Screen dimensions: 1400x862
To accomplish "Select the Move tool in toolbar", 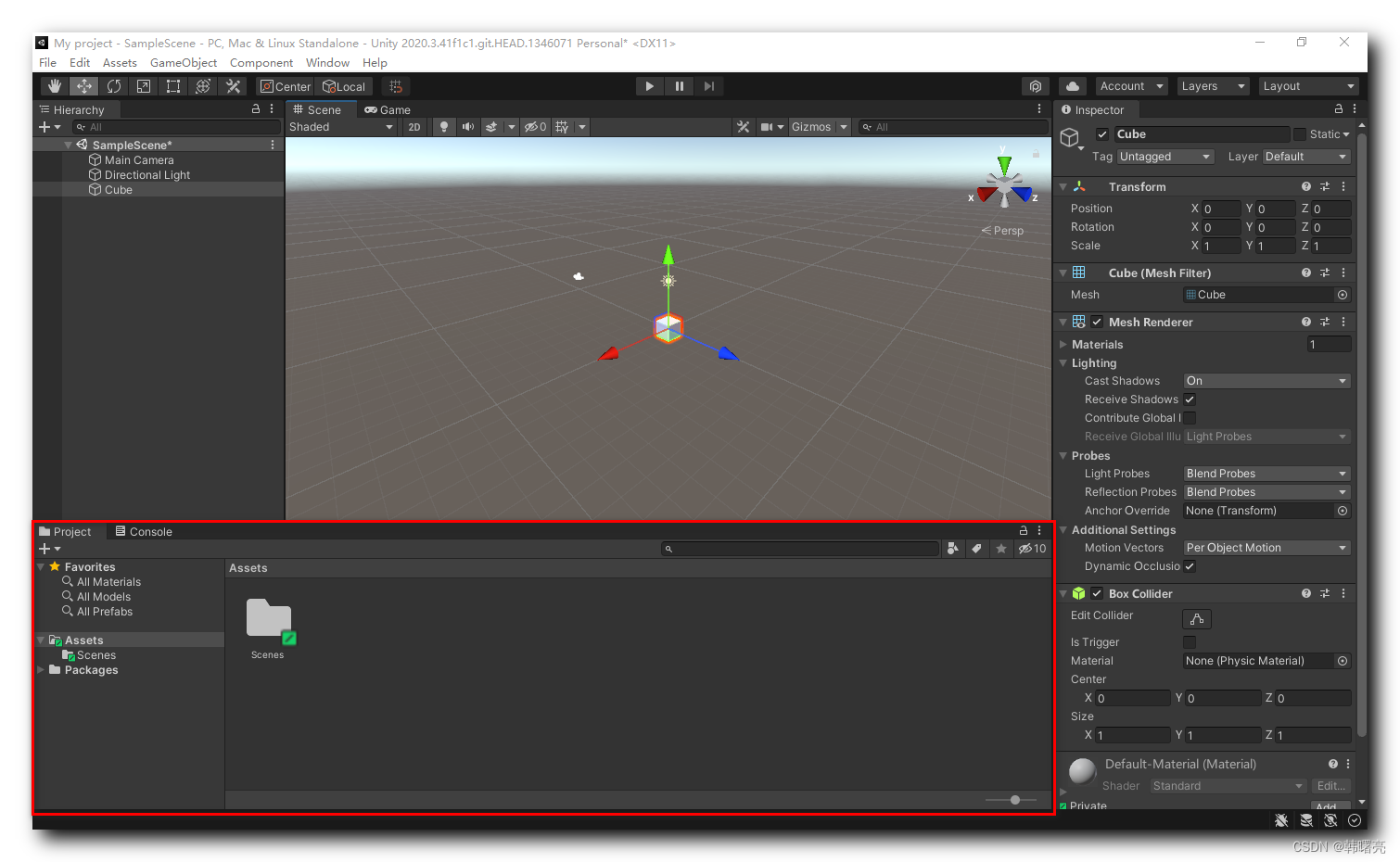I will click(x=84, y=86).
